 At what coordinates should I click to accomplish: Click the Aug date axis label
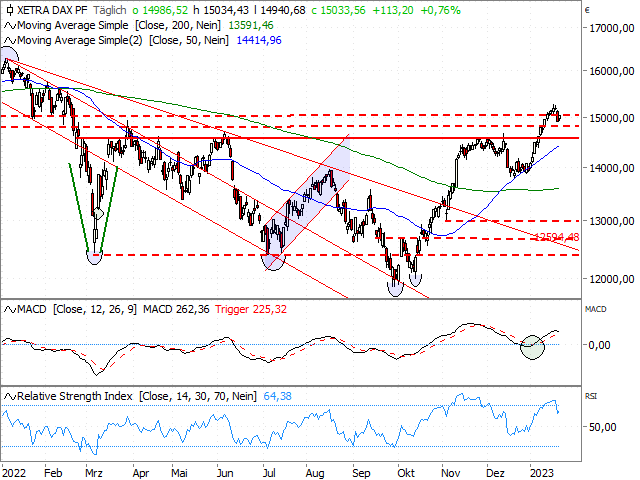(x=315, y=473)
